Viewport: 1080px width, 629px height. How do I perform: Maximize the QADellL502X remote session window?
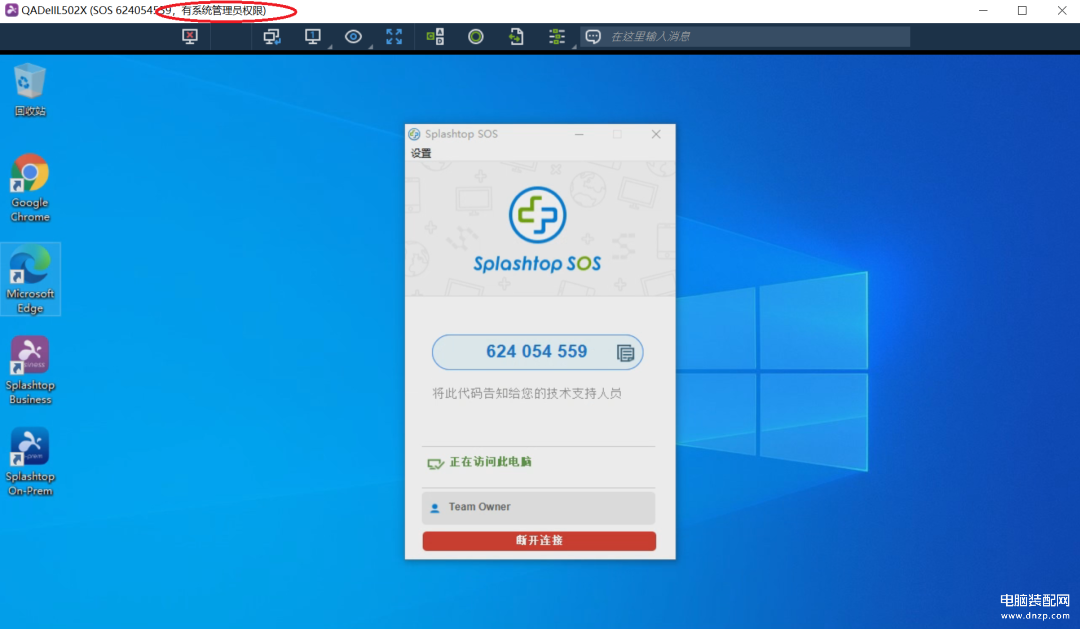pyautogui.click(x=1022, y=10)
